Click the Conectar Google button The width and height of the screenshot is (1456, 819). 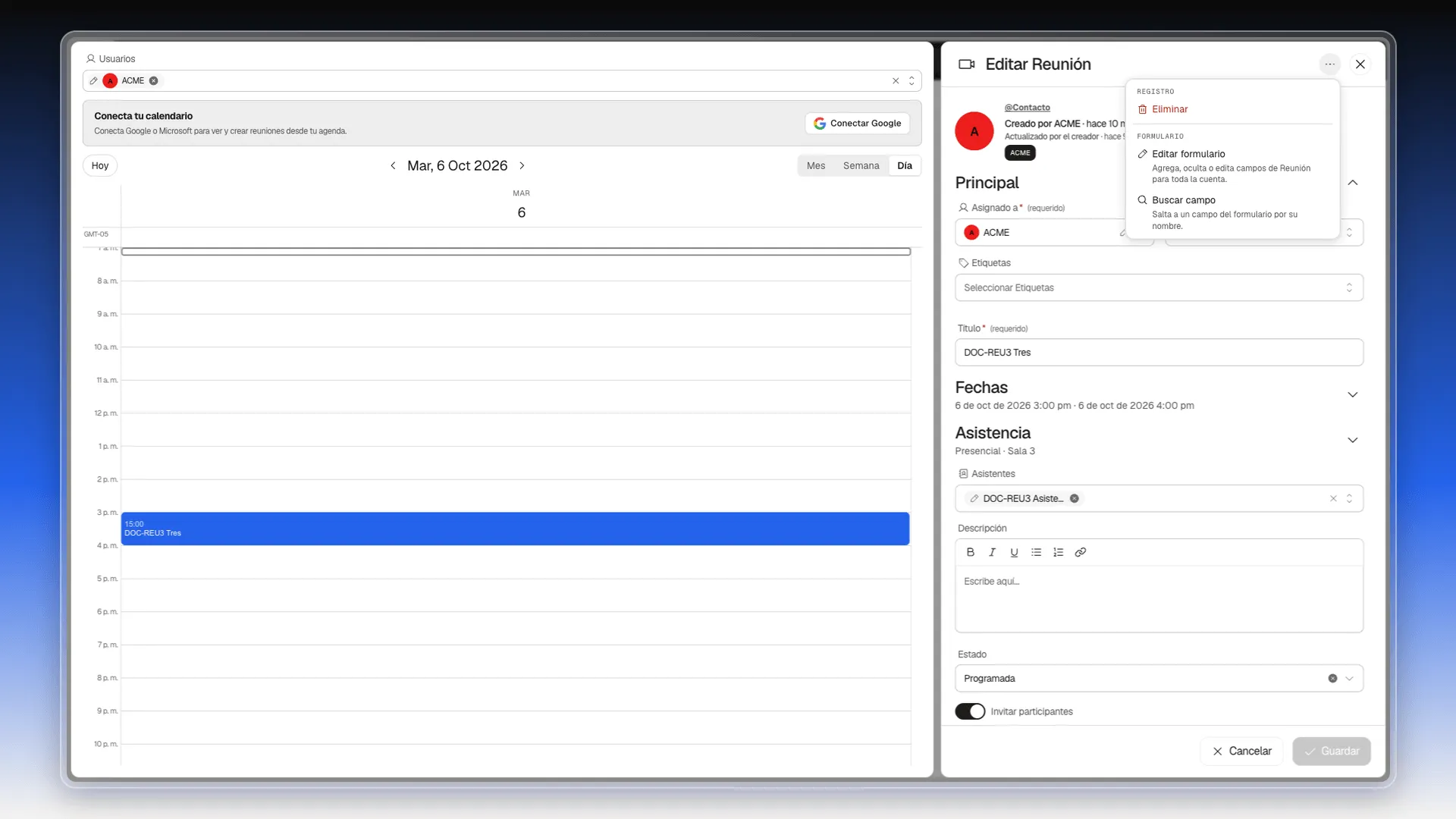click(858, 123)
